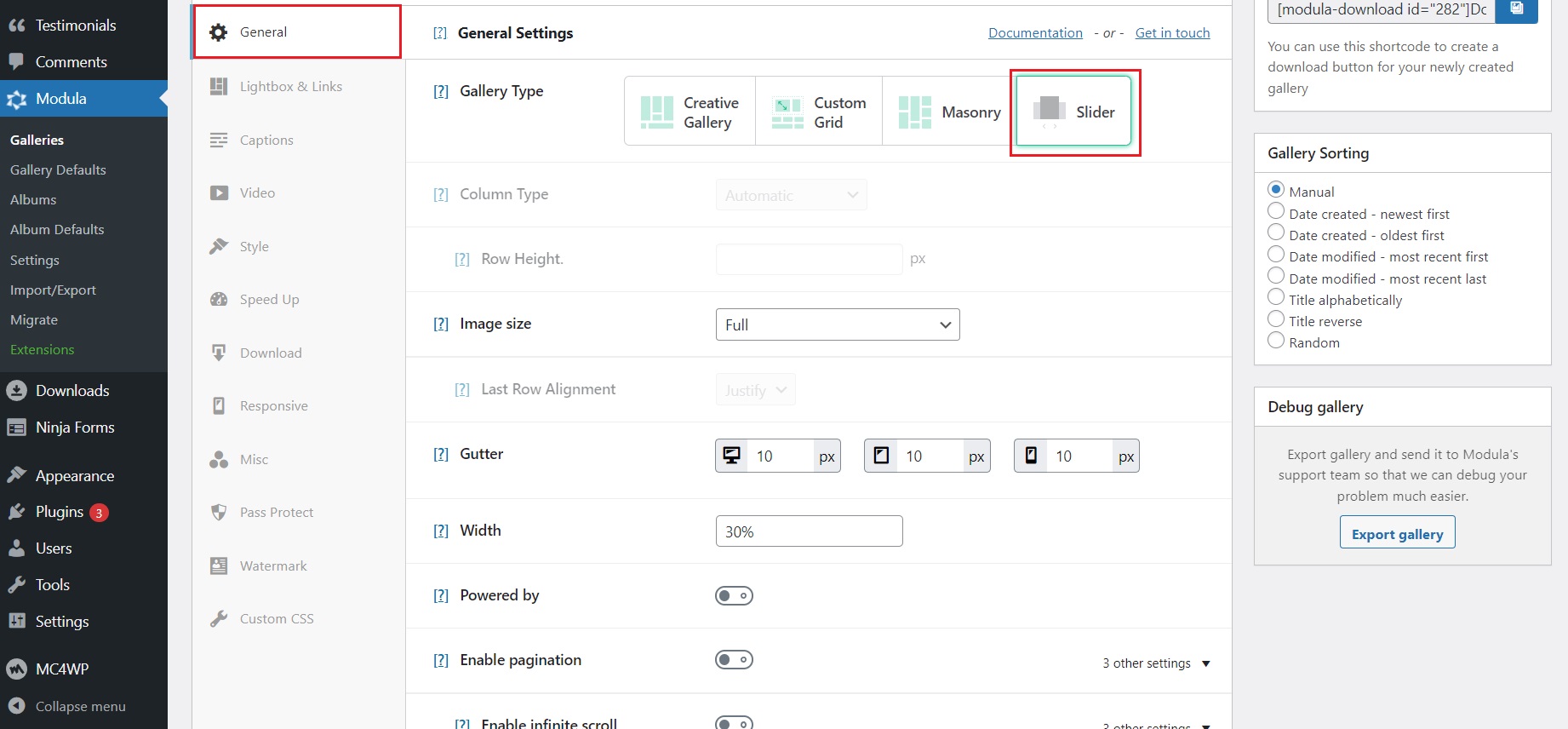Expand pagination's 3 other settings
The image size is (1568, 729).
coord(1156,663)
